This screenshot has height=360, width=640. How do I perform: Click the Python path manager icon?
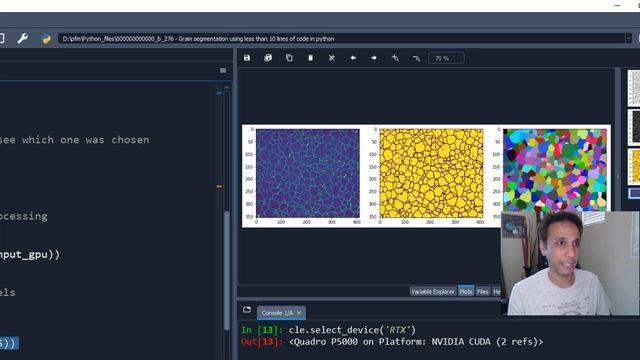click(x=46, y=39)
